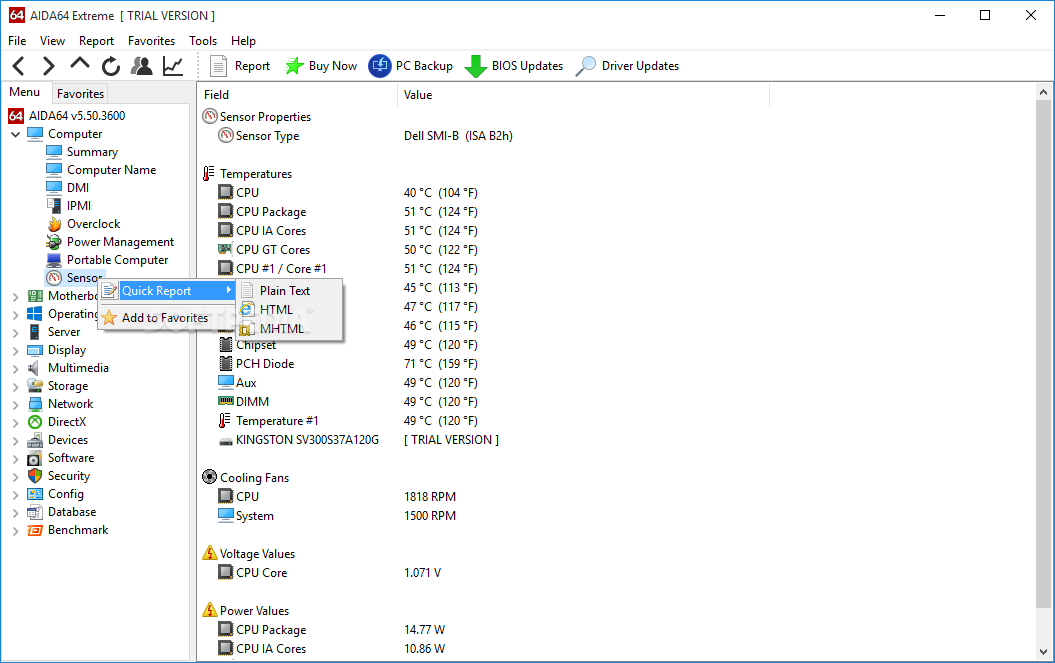Click the Report toolbar button
The width and height of the screenshot is (1055, 663).
(240, 66)
